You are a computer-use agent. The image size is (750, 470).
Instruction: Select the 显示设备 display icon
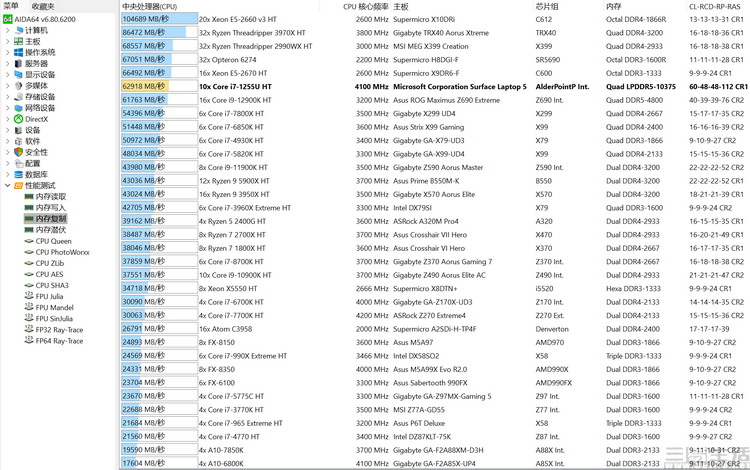[19, 75]
